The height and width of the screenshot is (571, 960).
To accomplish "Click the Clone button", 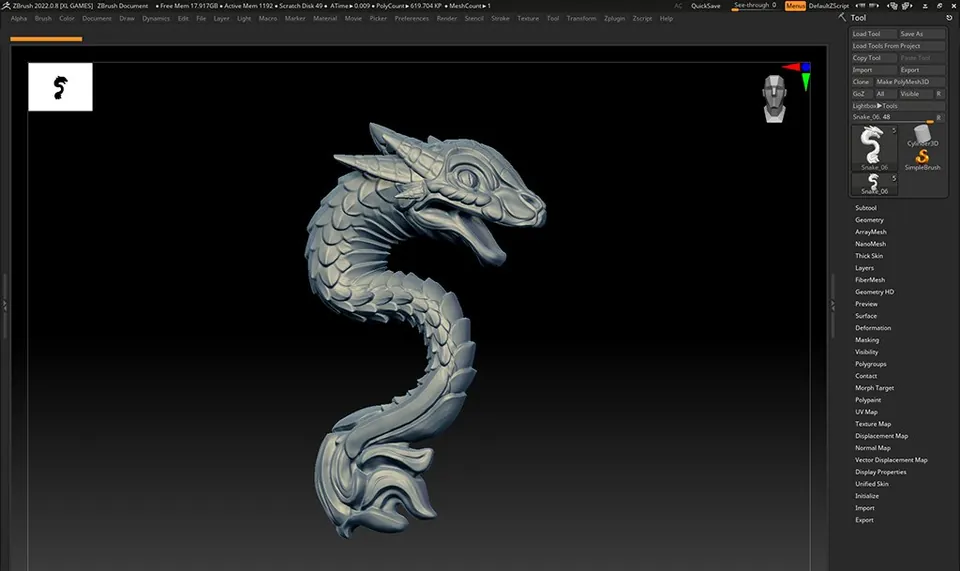I will point(861,82).
